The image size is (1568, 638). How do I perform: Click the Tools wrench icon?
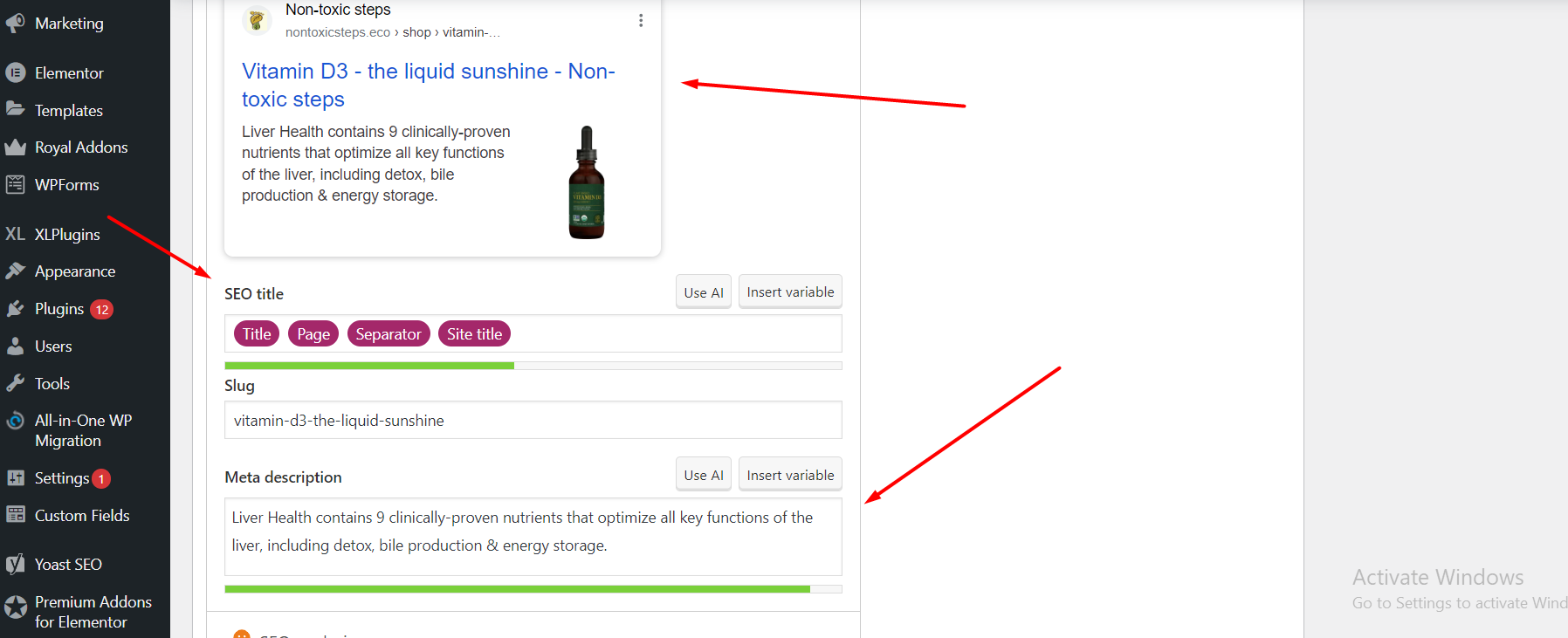pos(16,384)
